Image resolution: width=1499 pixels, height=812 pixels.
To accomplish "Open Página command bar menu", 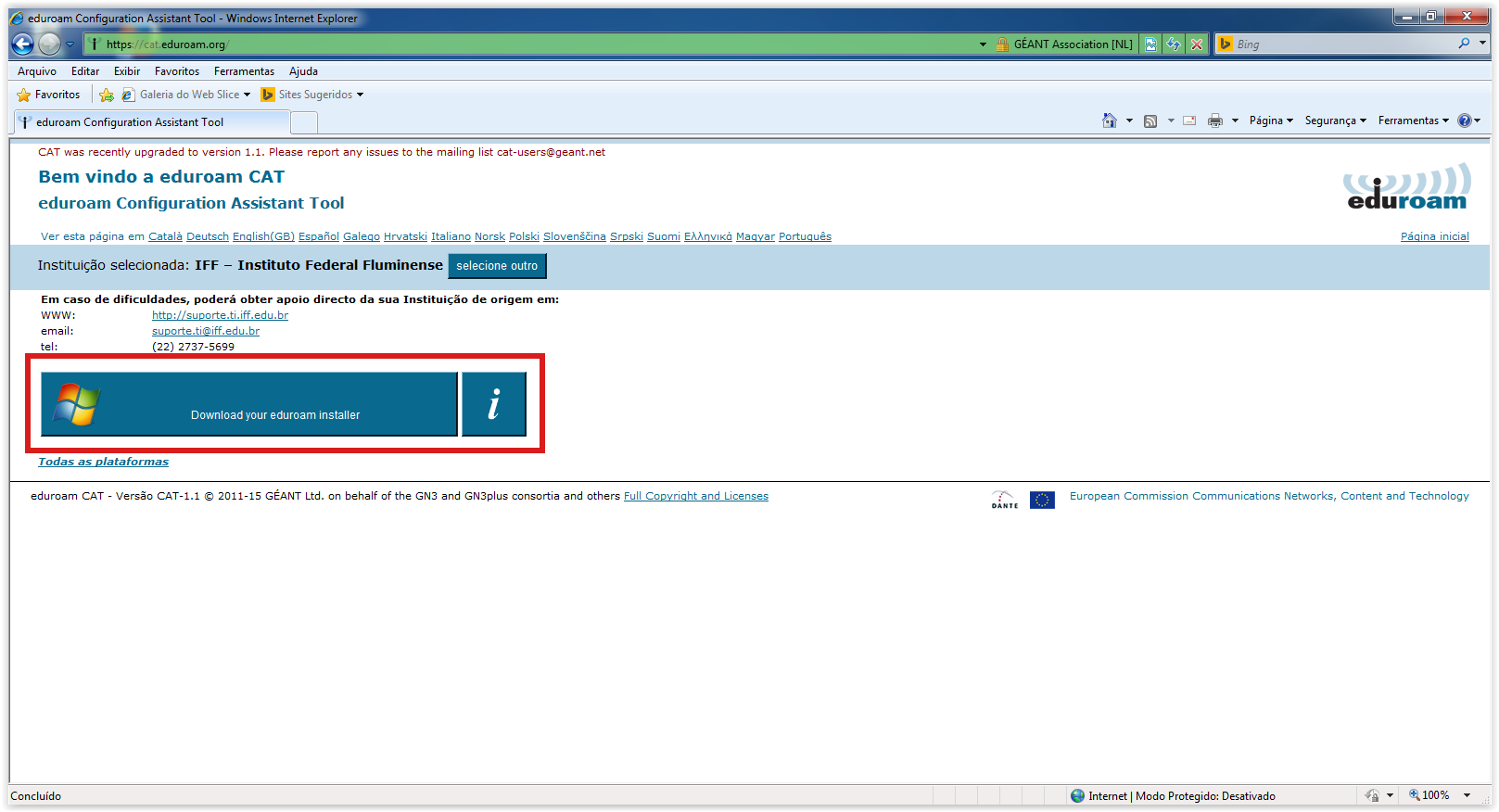I will pyautogui.click(x=1270, y=121).
